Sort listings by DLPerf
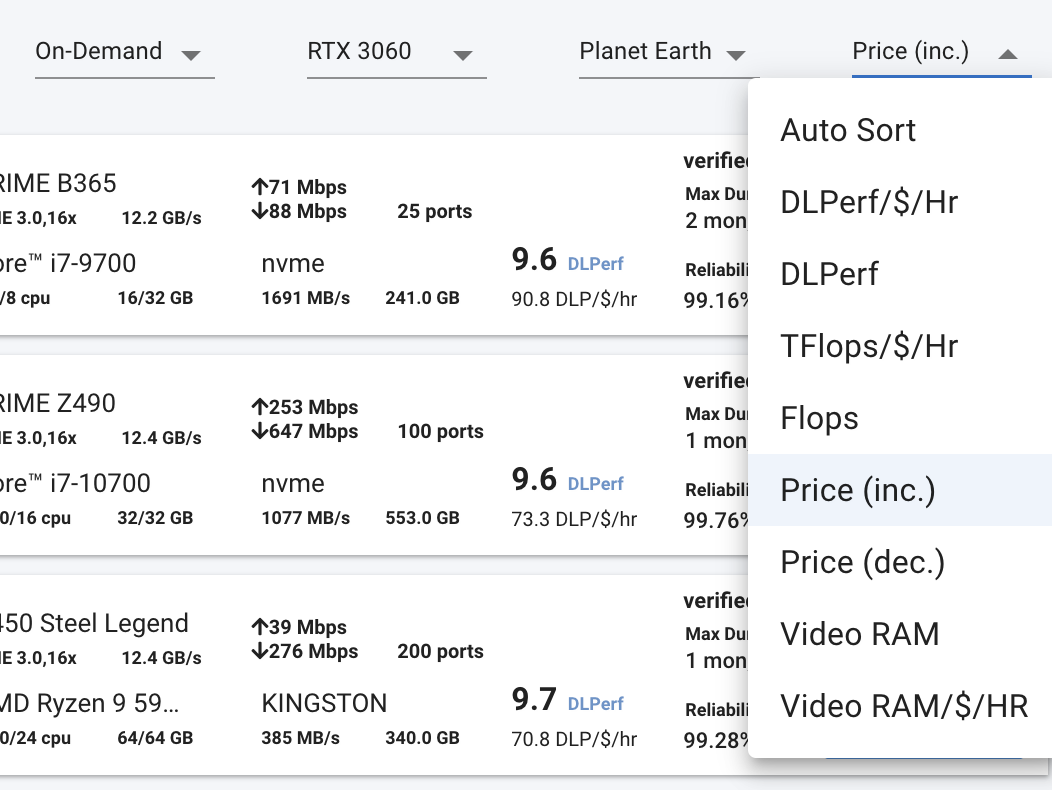The height and width of the screenshot is (790, 1052). (829, 274)
